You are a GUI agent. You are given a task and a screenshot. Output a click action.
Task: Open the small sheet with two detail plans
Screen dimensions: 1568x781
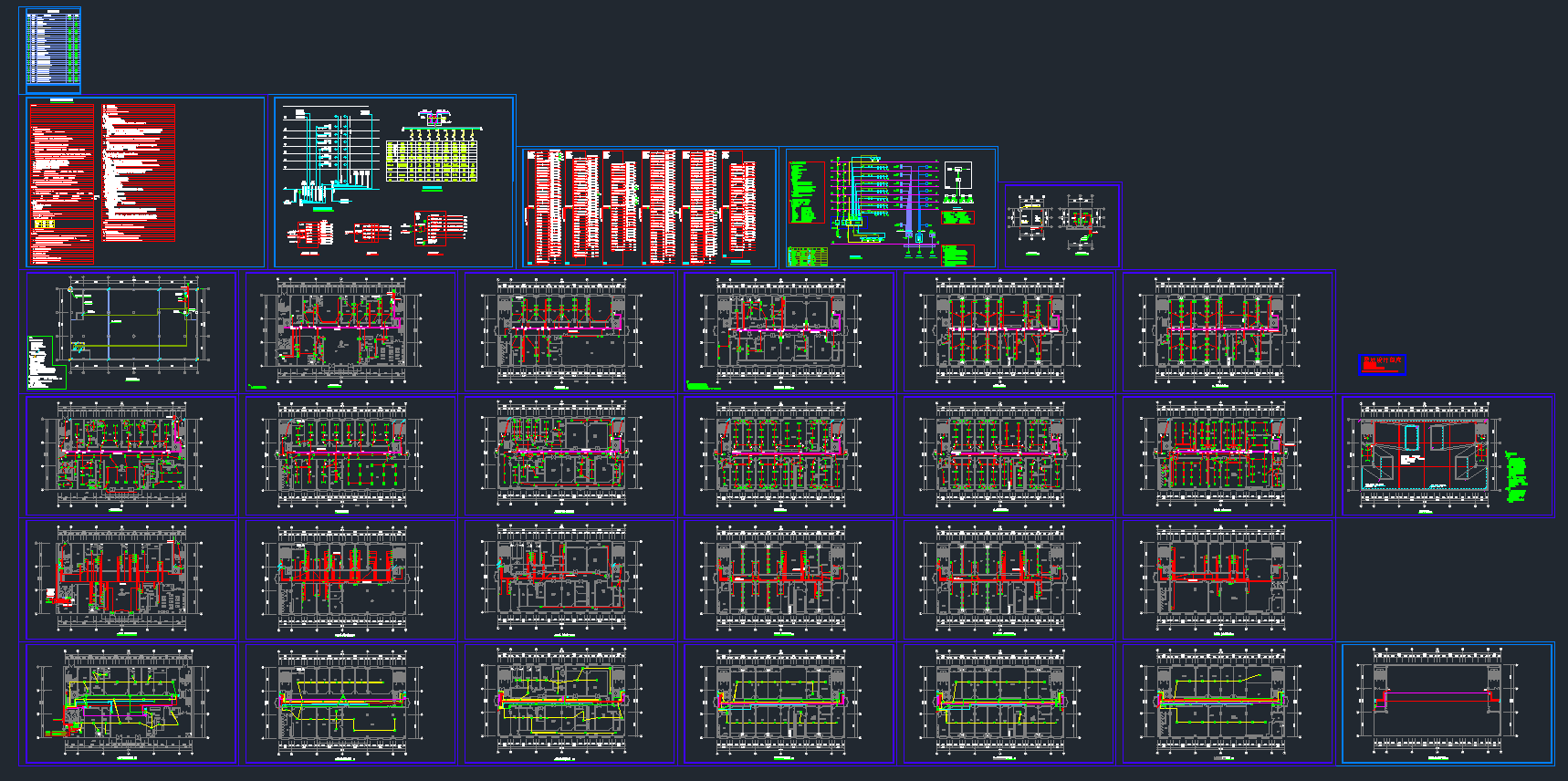click(x=1061, y=226)
